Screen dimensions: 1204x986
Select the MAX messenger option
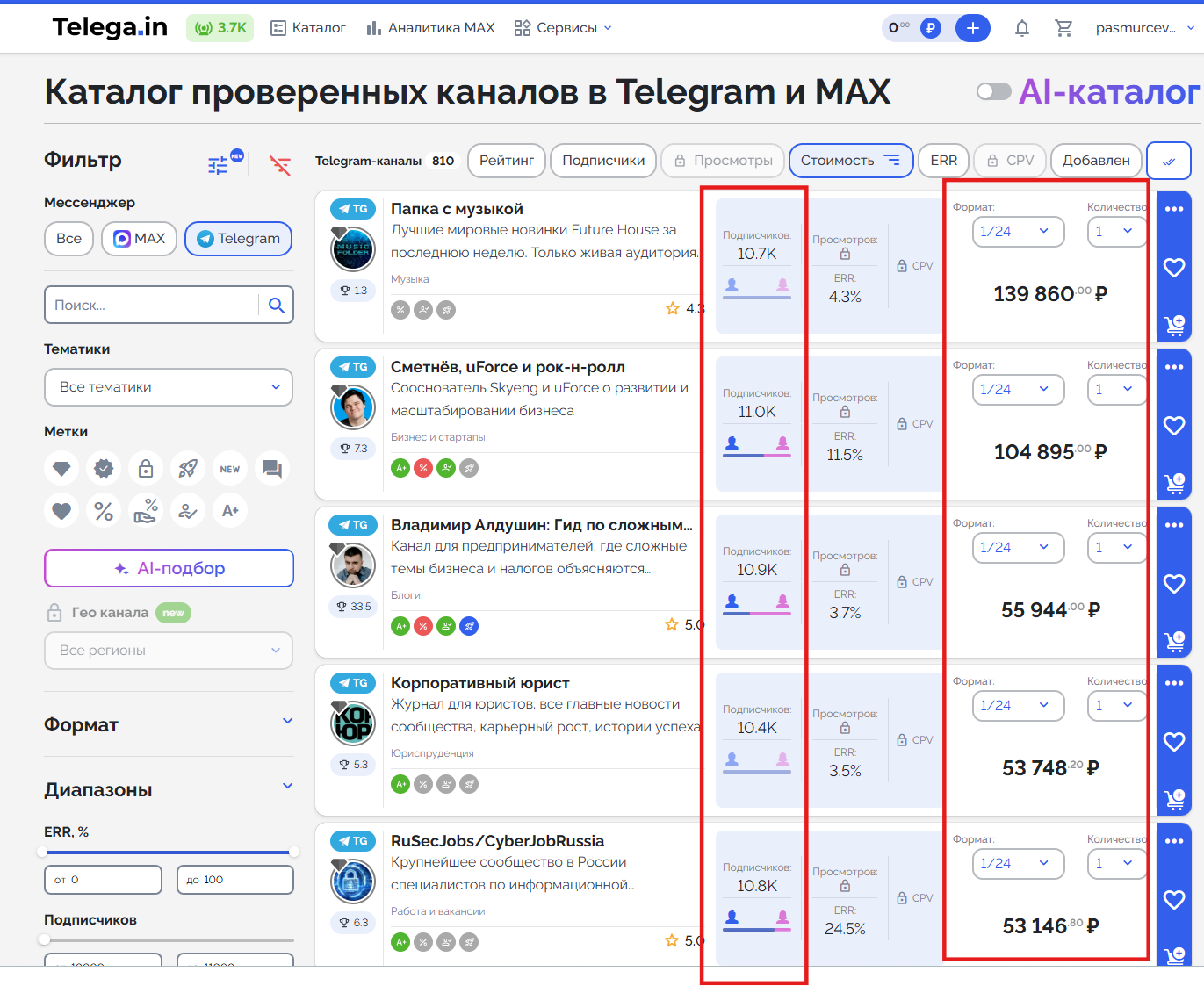coord(139,239)
